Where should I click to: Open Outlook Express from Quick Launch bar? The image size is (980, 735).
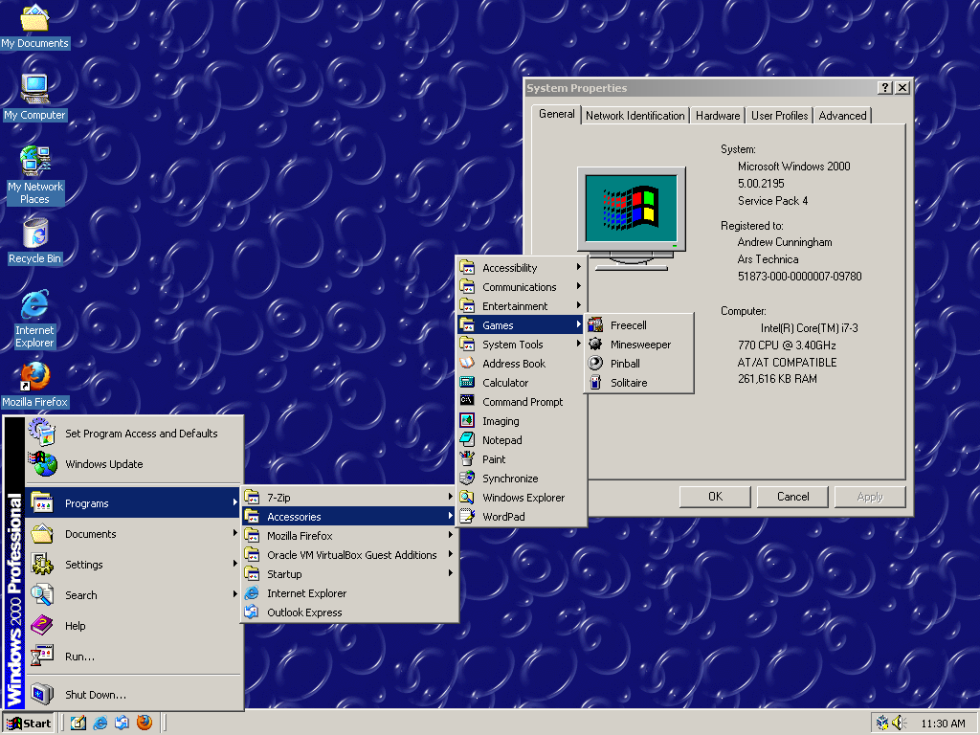point(122,722)
